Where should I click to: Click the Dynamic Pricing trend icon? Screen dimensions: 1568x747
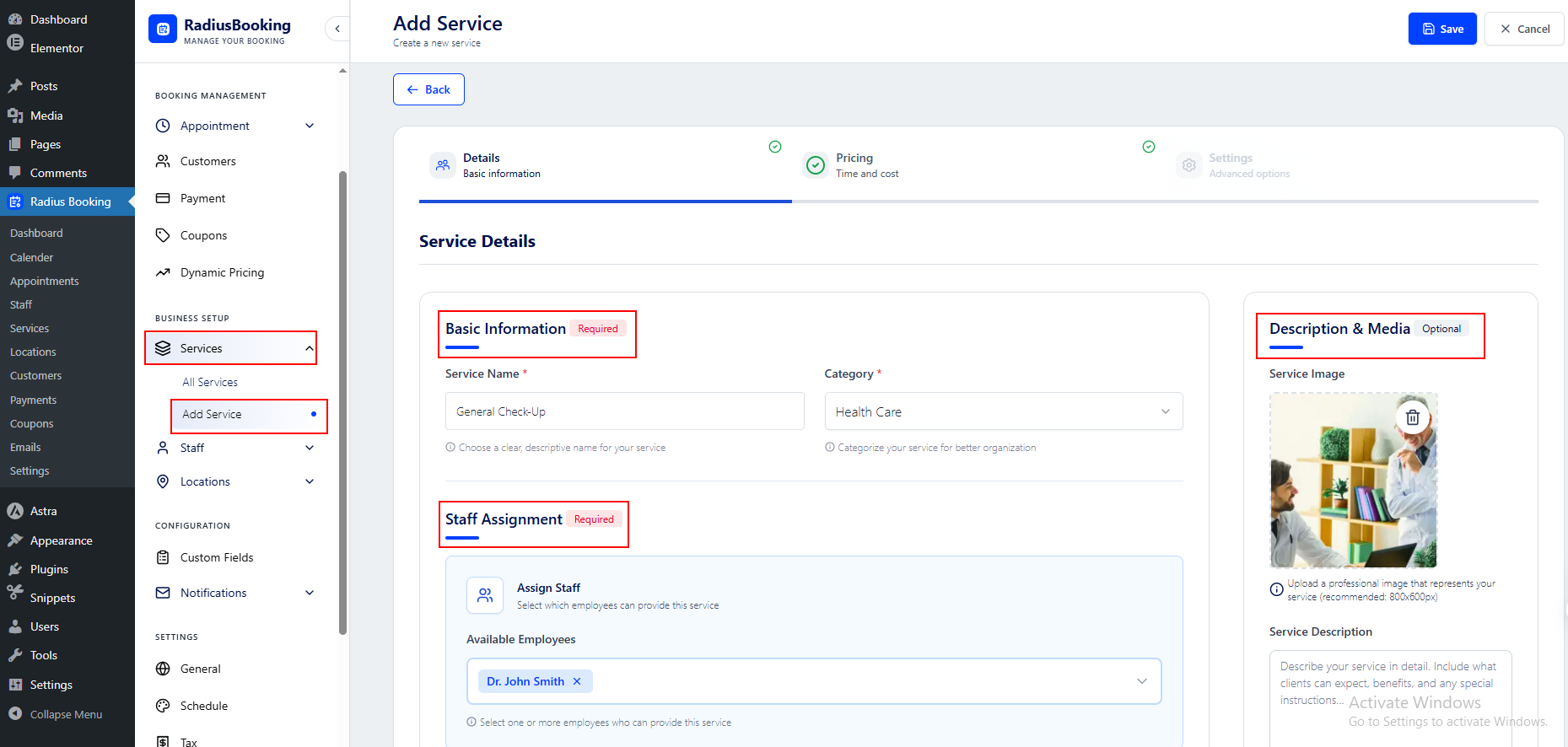coord(163,272)
